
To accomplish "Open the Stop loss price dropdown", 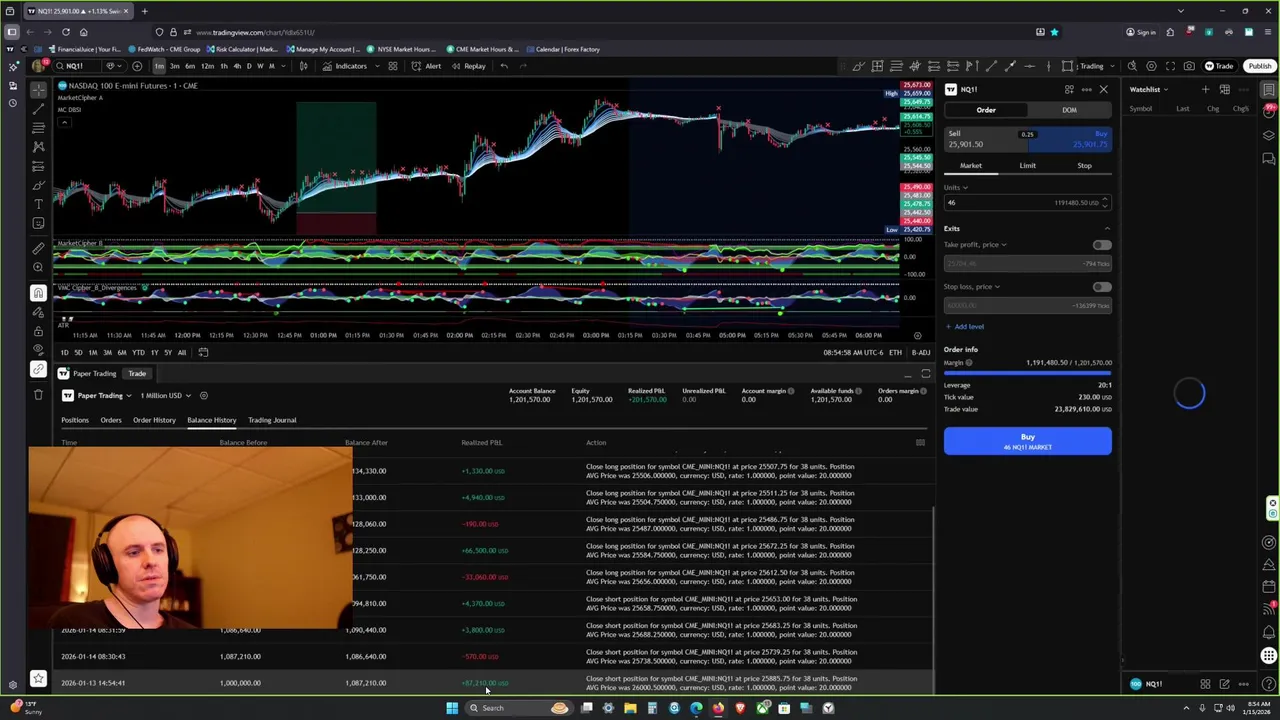I will click(972, 287).
